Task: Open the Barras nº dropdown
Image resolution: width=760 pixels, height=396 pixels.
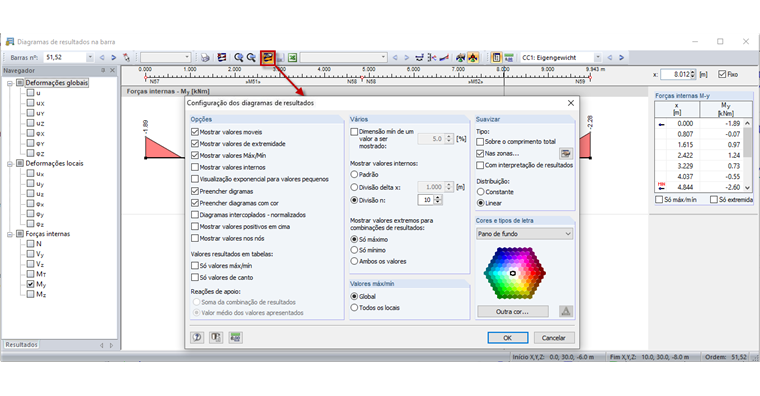Action: pyautogui.click(x=90, y=58)
